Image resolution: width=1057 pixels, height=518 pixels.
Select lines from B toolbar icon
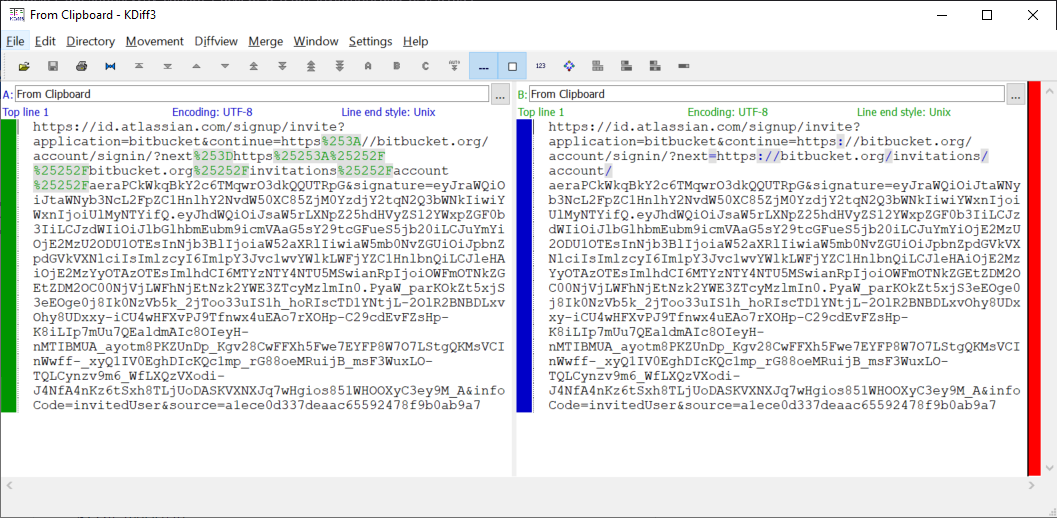pyautogui.click(x=397, y=66)
